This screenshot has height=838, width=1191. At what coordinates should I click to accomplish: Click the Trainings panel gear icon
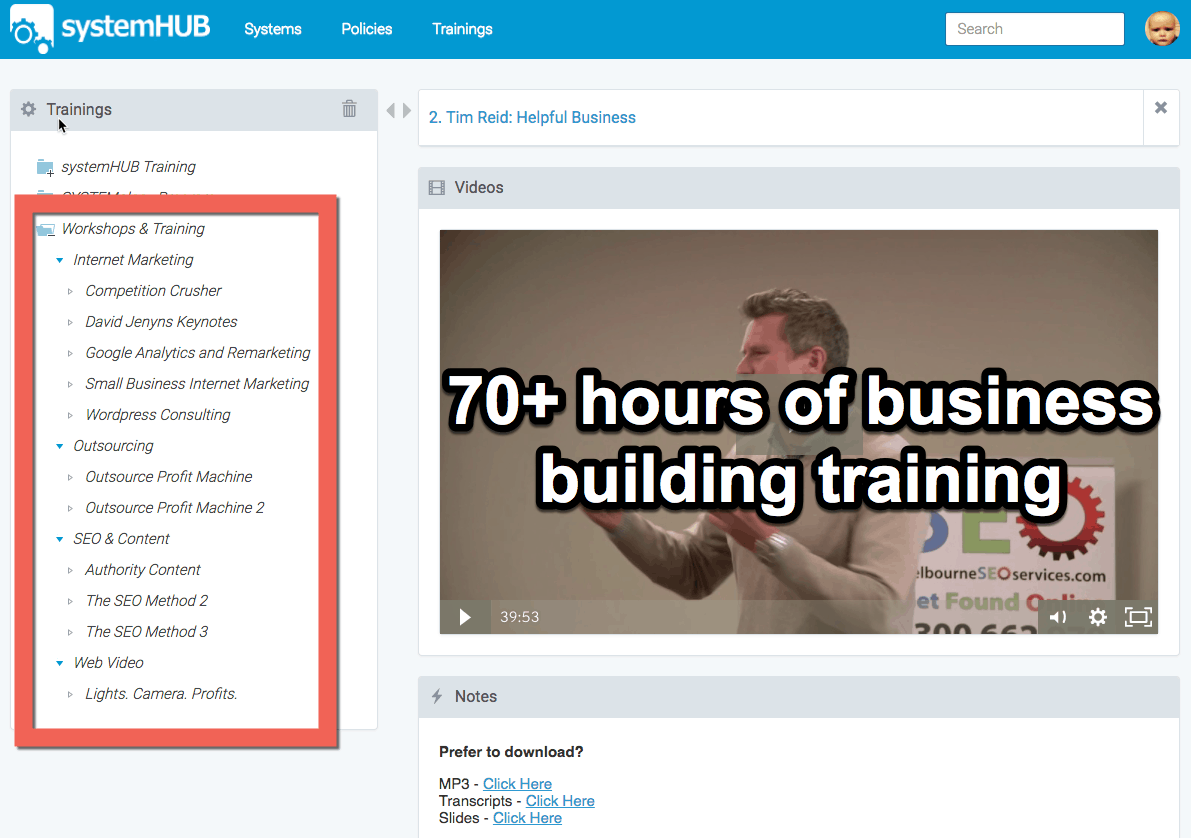pyautogui.click(x=28, y=109)
